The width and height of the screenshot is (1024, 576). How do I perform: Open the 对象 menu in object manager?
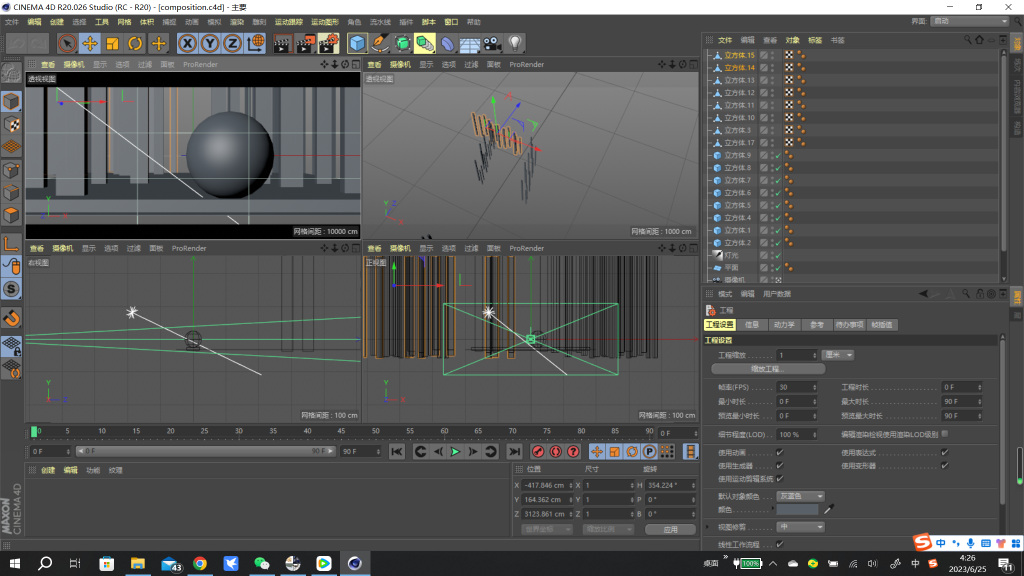(792, 40)
